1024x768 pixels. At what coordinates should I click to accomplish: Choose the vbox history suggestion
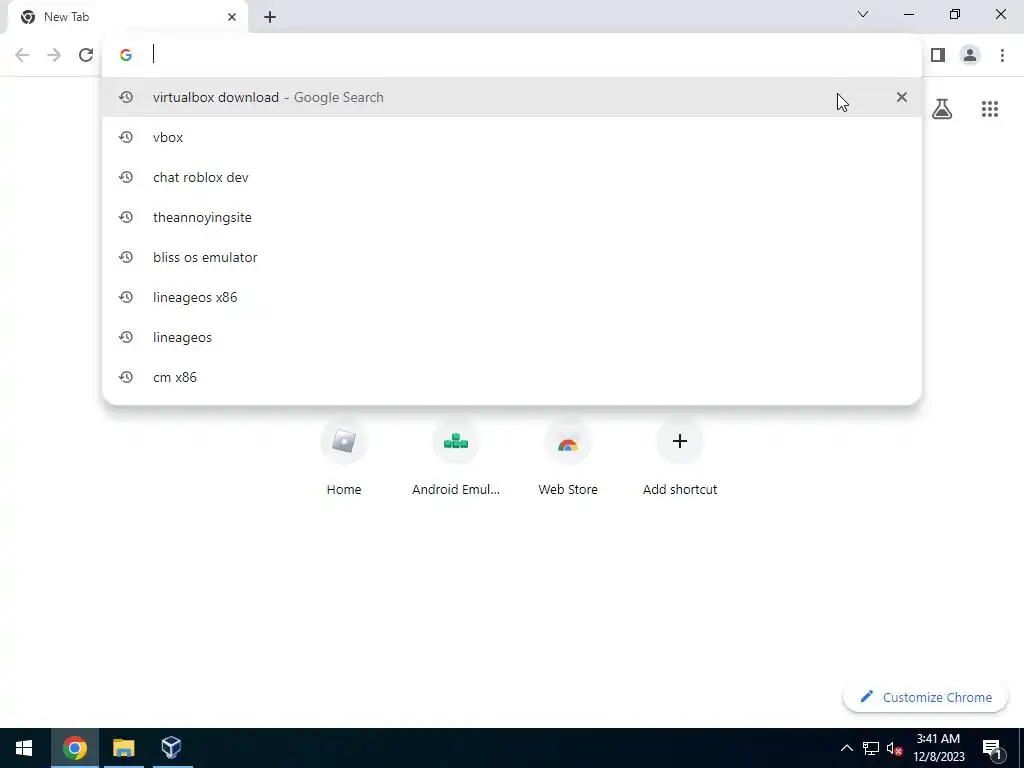click(512, 137)
